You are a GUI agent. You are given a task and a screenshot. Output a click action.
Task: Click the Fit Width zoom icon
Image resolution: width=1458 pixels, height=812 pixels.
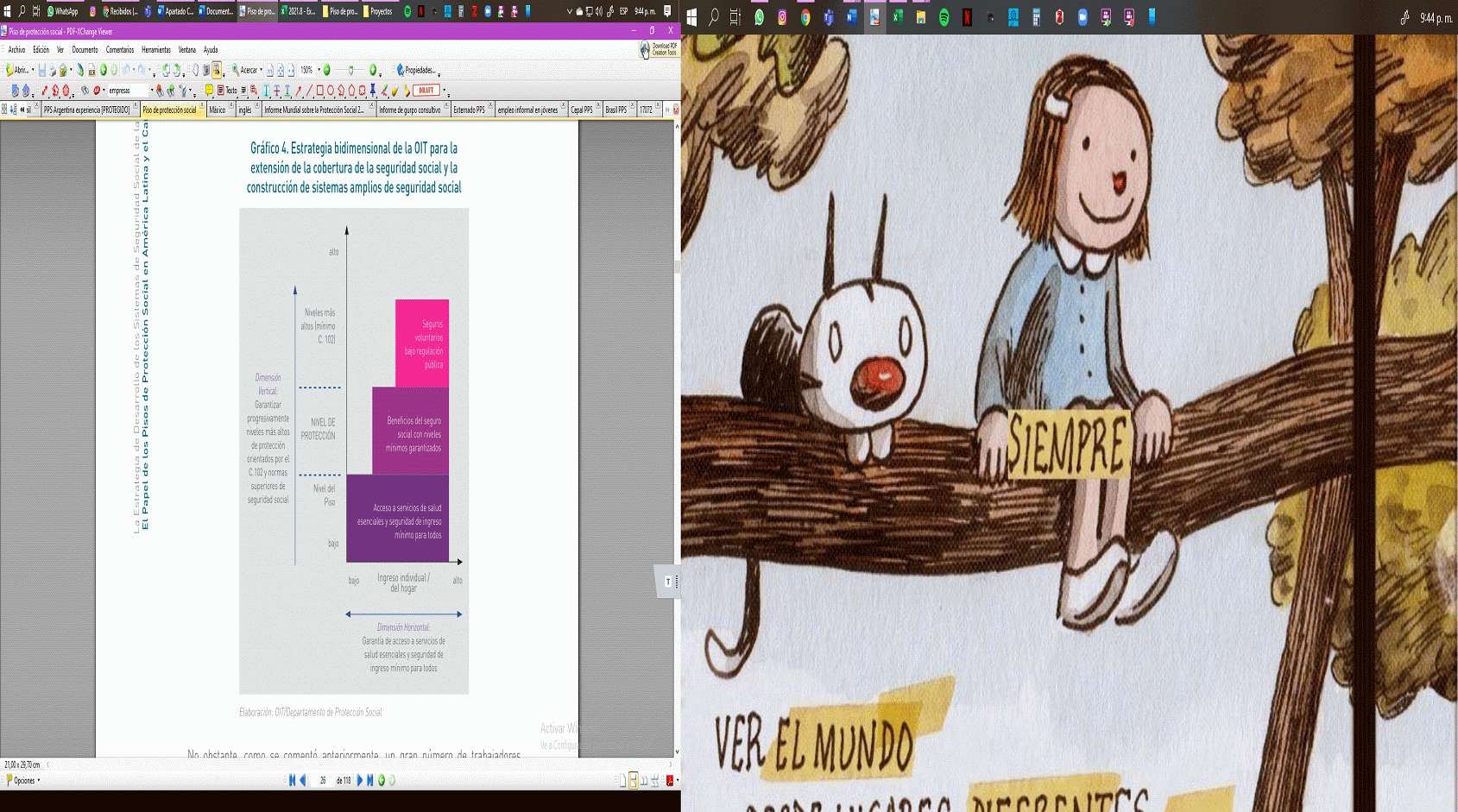[291, 70]
